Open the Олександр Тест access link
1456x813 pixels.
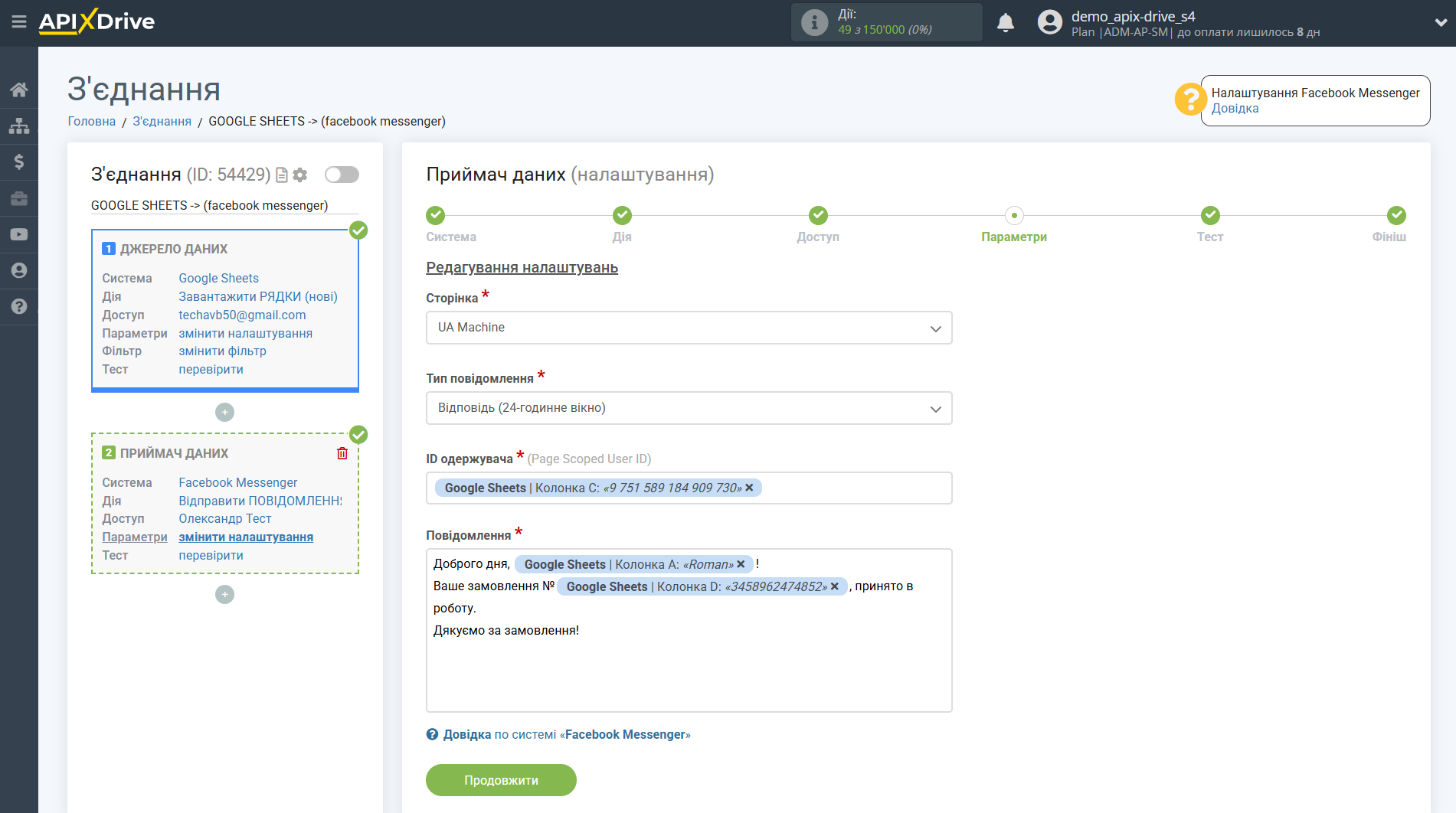point(224,518)
